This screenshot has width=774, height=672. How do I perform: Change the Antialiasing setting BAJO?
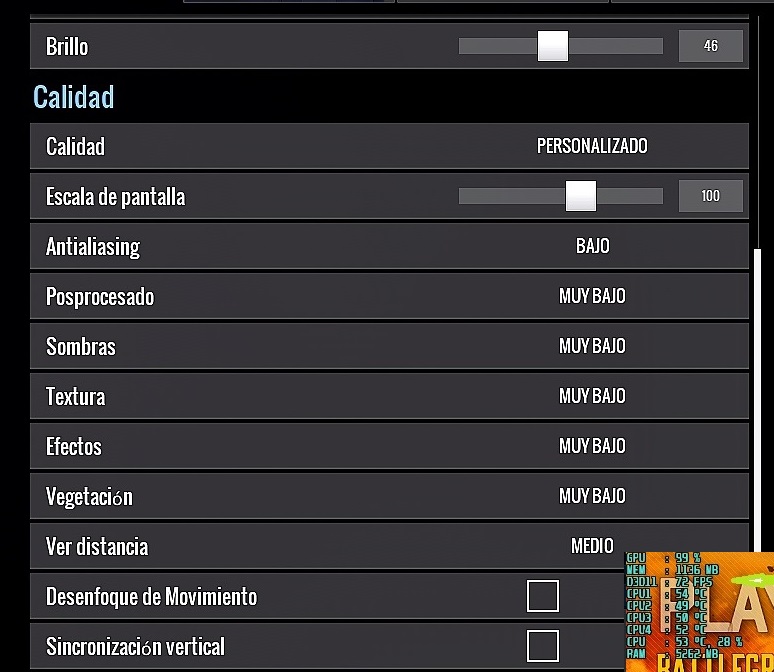593,246
